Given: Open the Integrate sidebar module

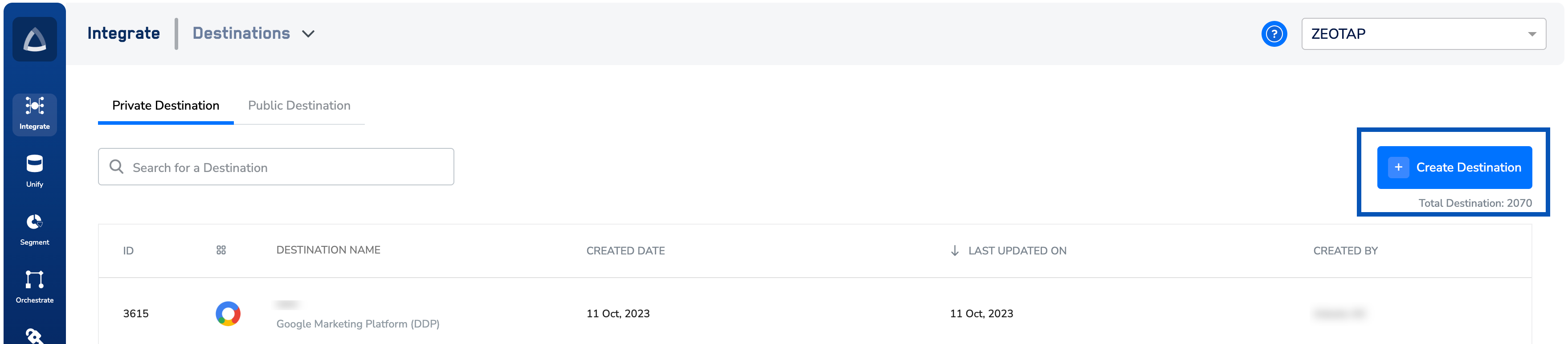Looking at the screenshot, I should click(x=35, y=113).
